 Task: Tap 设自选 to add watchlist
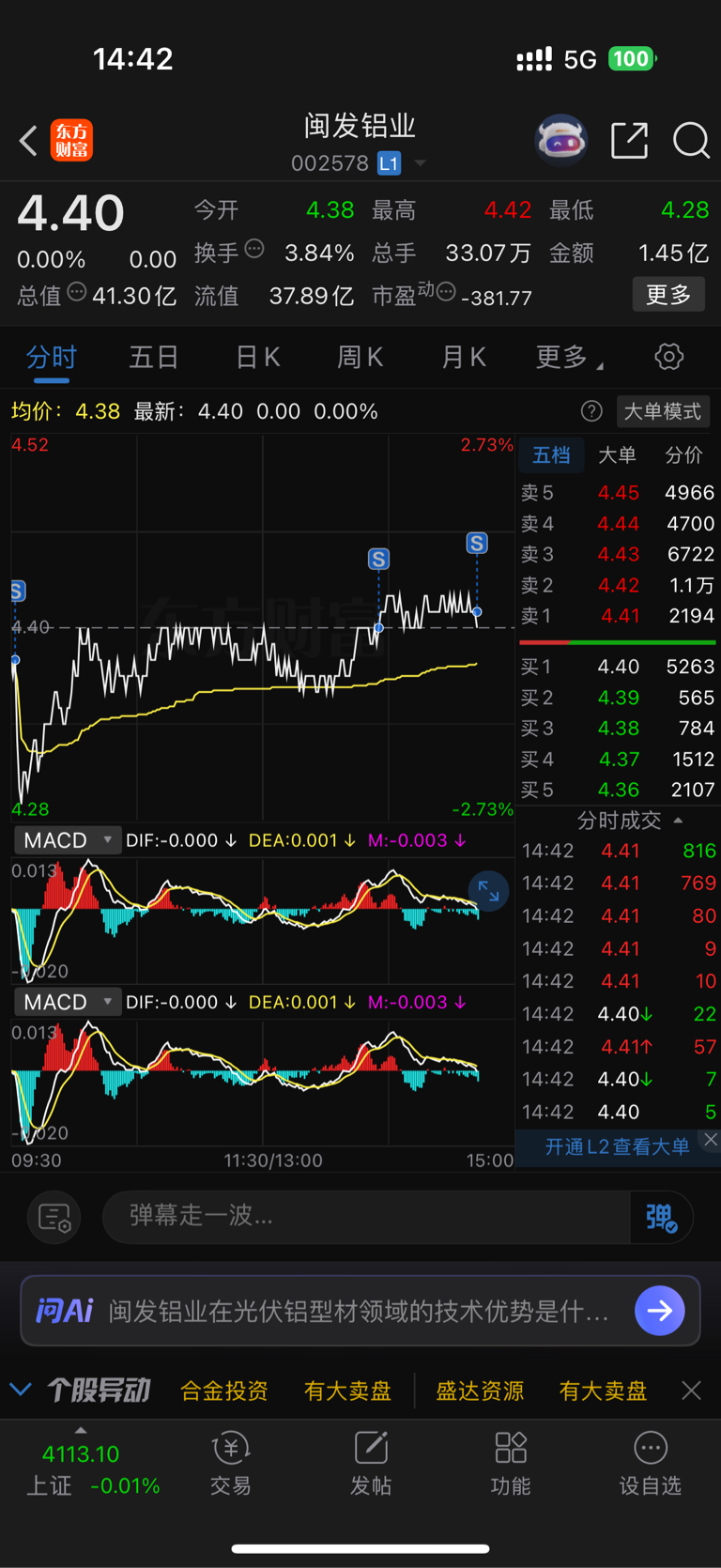[651, 1465]
